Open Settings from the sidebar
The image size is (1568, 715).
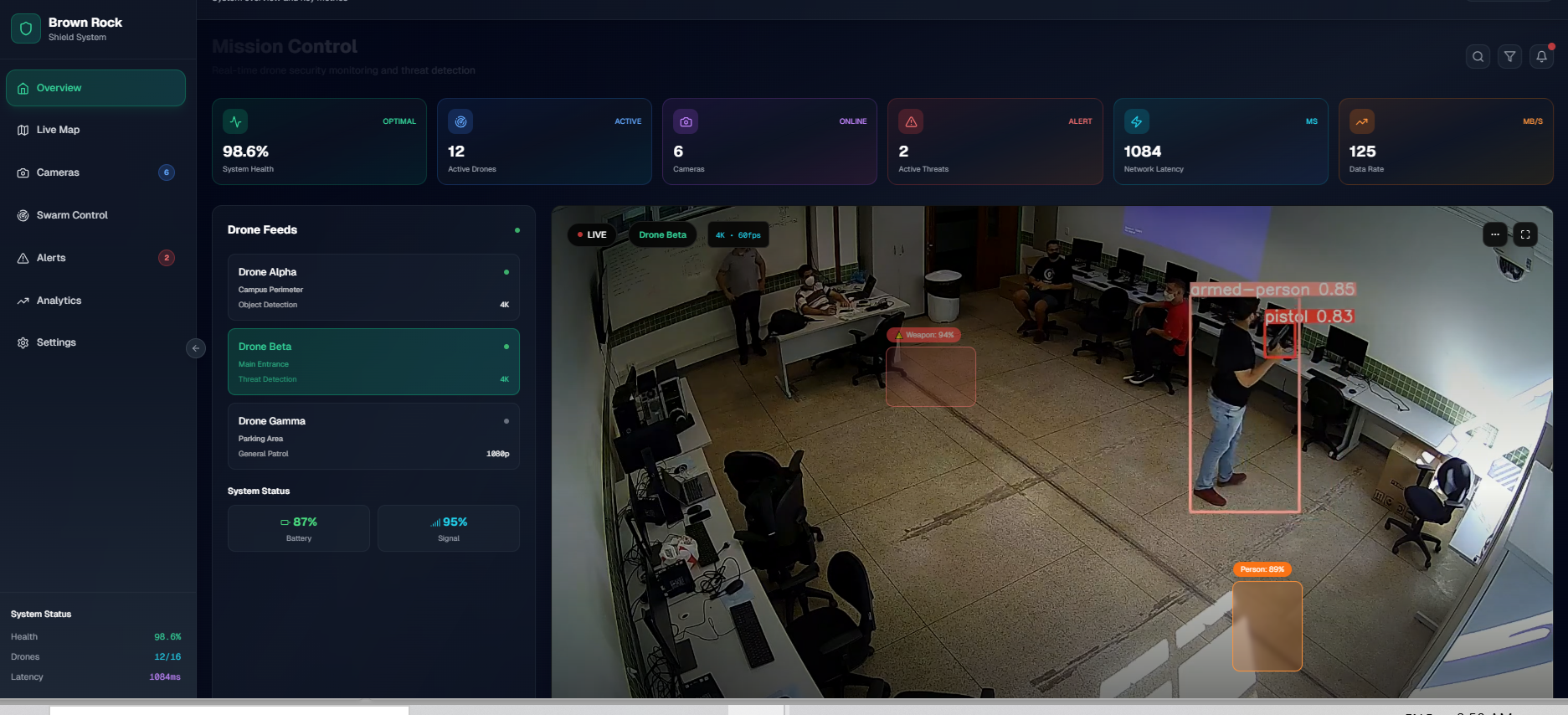(x=95, y=342)
